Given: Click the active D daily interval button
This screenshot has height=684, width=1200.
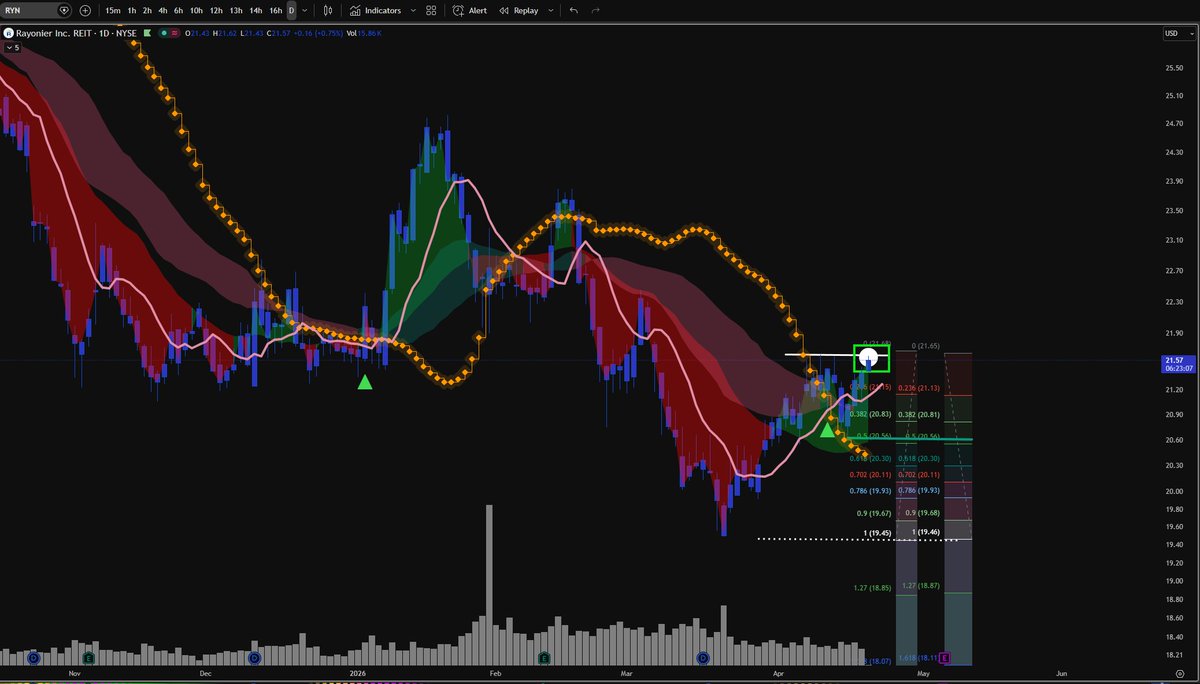Looking at the screenshot, I should tap(292, 10).
